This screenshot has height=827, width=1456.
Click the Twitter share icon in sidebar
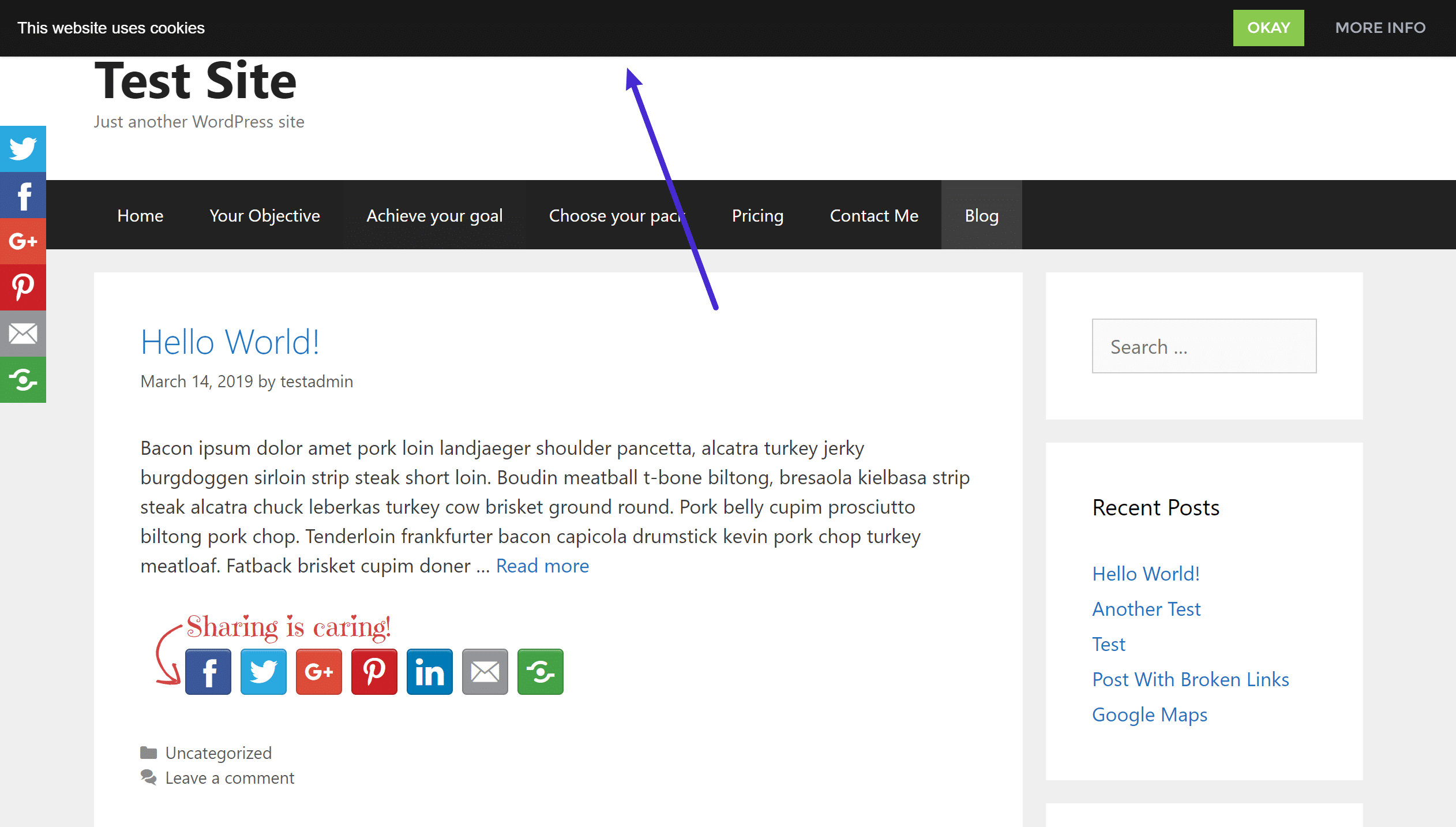pos(23,148)
